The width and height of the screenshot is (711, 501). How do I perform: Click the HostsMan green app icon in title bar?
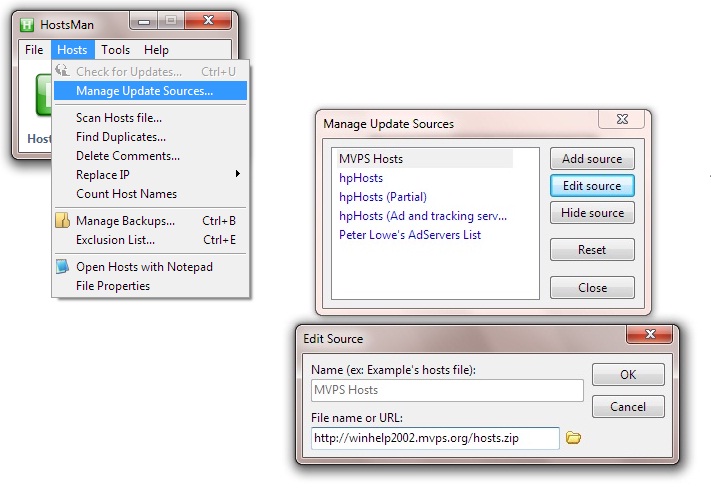point(27,24)
